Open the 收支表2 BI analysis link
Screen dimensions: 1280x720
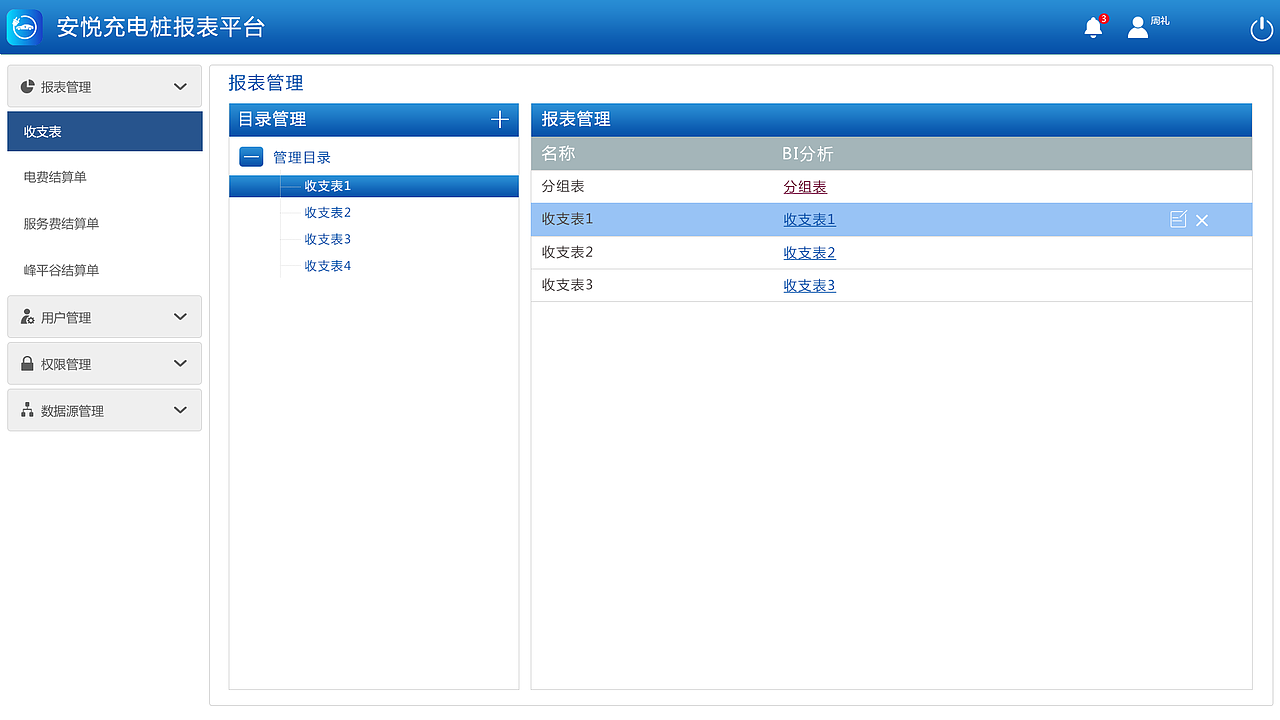click(x=809, y=252)
